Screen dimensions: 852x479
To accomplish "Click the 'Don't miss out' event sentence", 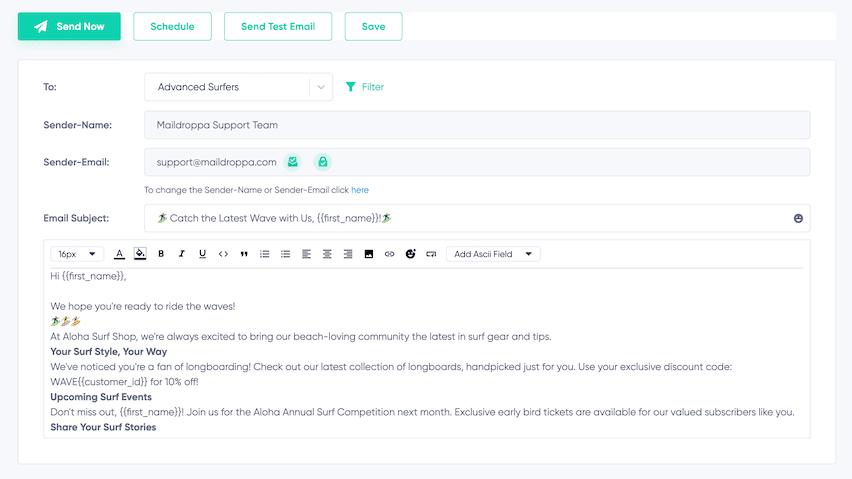I will pyautogui.click(x=422, y=412).
